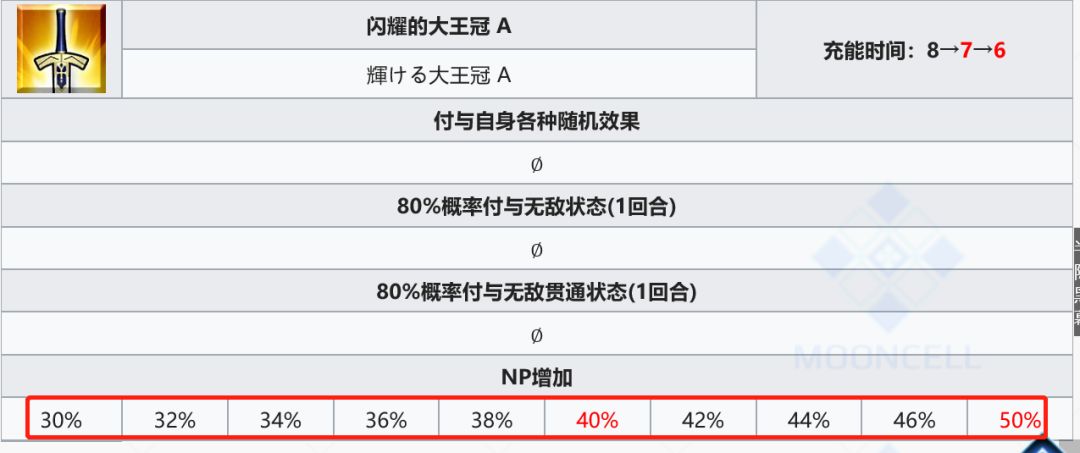Click the Japanese name 輝ける大王冠 A
Screen dimensions: 1080x453
439,75
